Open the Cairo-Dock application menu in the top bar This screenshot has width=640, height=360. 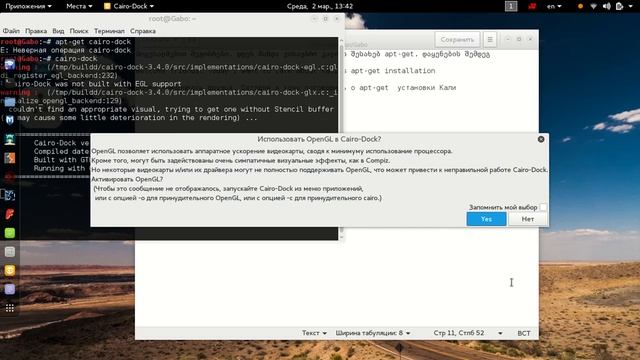(129, 6)
